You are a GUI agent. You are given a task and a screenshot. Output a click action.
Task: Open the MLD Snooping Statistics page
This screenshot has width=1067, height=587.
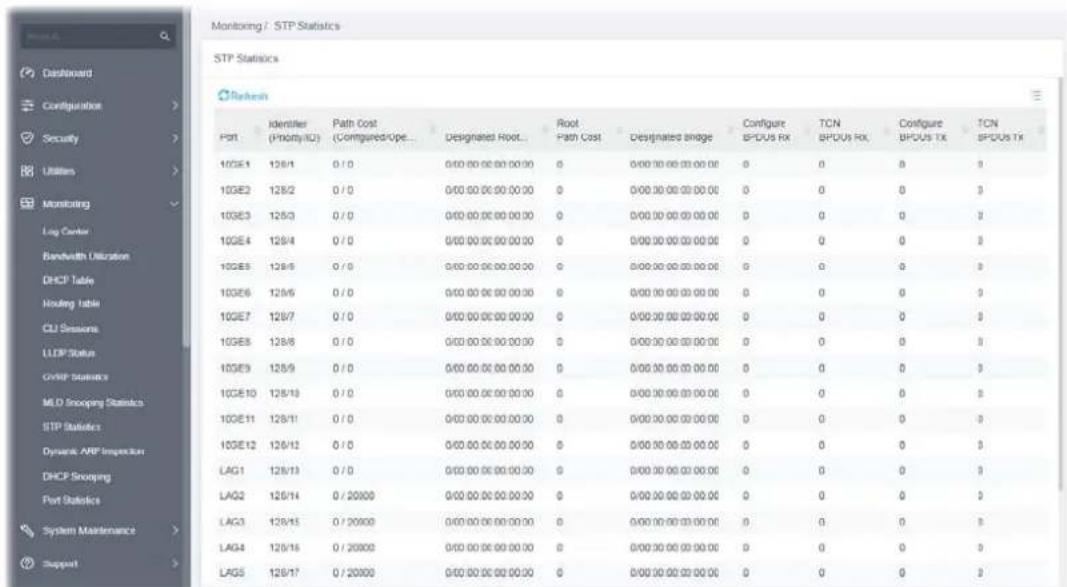(x=93, y=403)
